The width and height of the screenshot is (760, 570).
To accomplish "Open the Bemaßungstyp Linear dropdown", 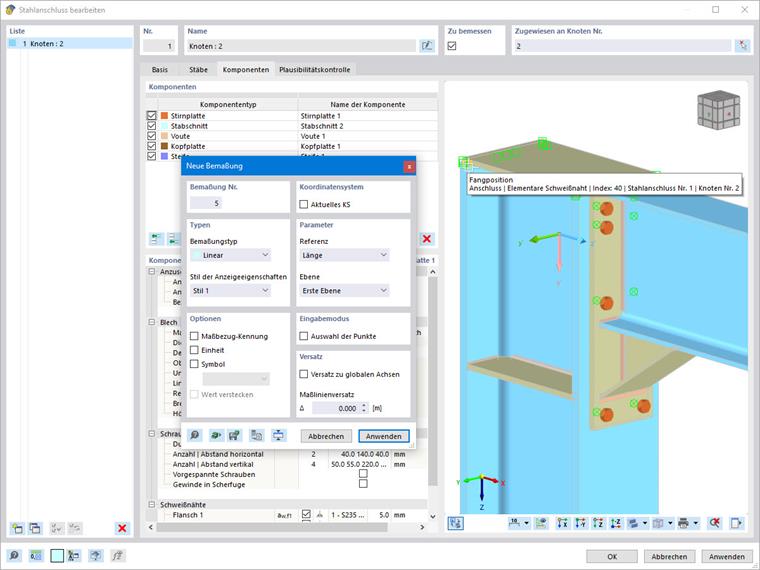I will coord(231,255).
